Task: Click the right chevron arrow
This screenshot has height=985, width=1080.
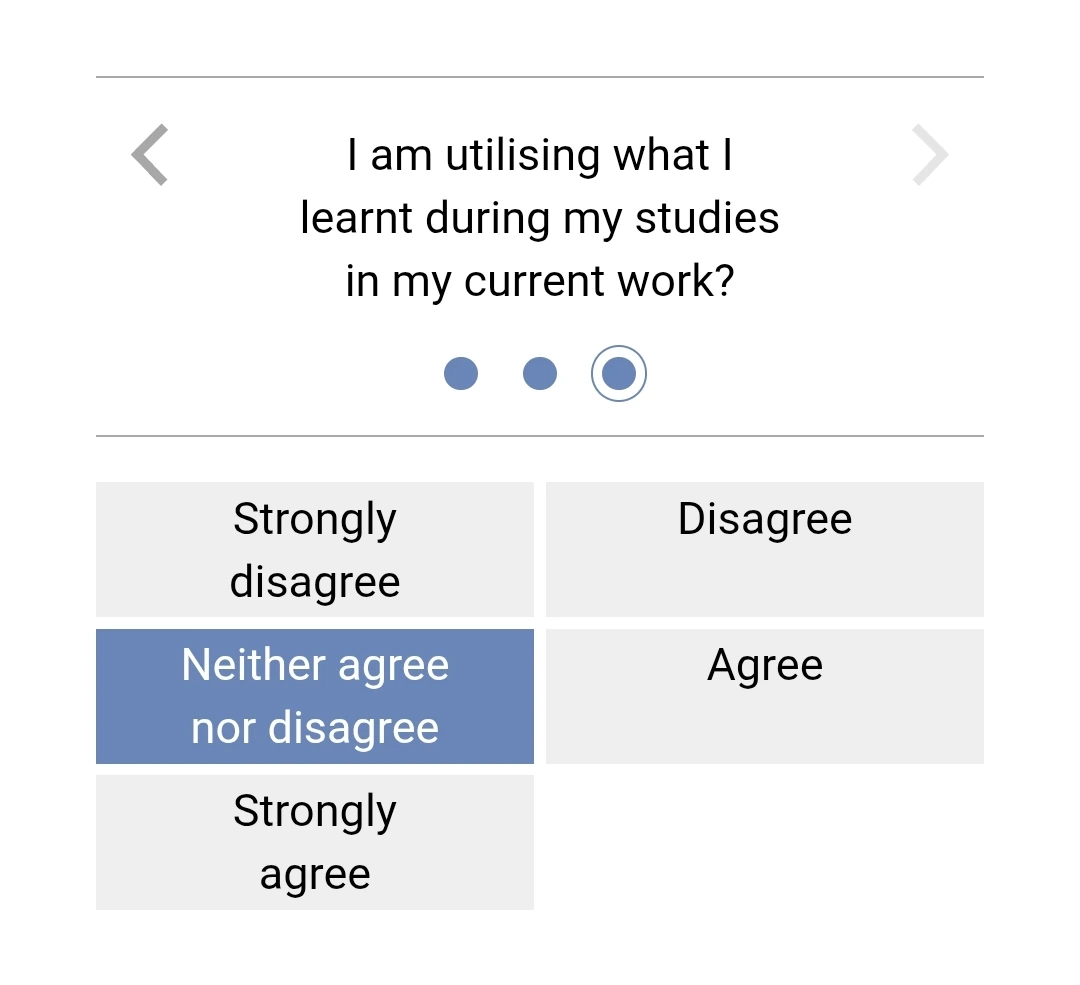Action: 930,155
